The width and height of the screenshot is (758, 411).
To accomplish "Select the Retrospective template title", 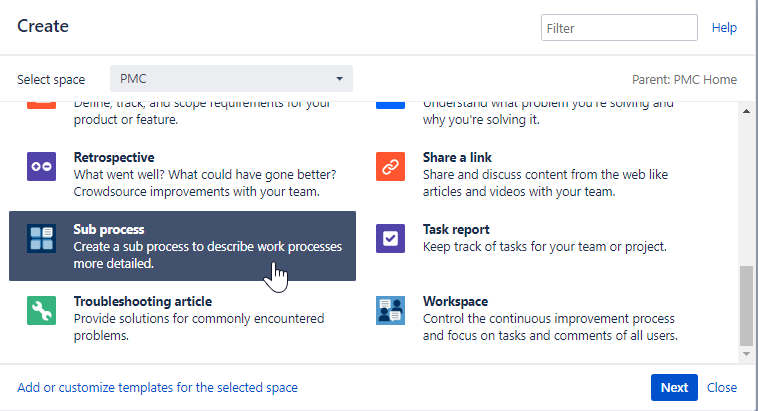I will 114,158.
